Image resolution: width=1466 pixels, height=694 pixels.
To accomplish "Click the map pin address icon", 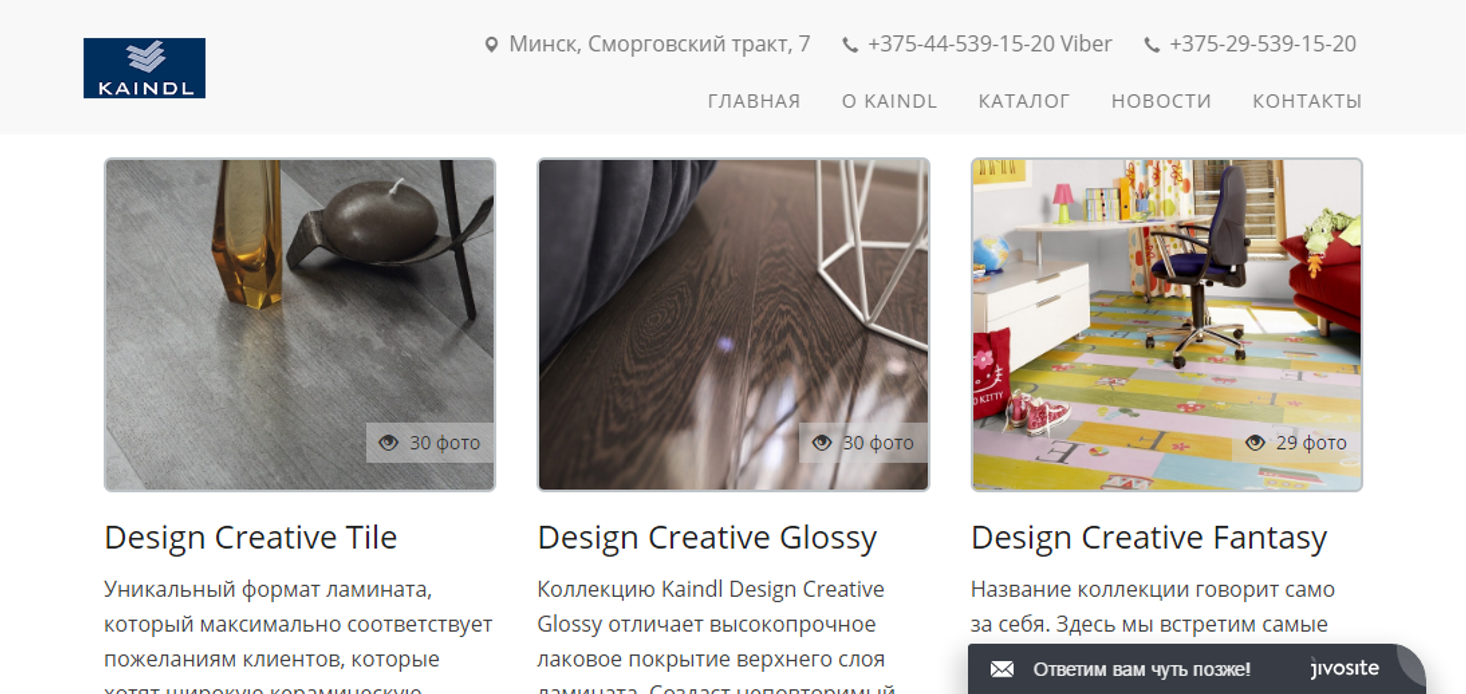I will point(491,45).
